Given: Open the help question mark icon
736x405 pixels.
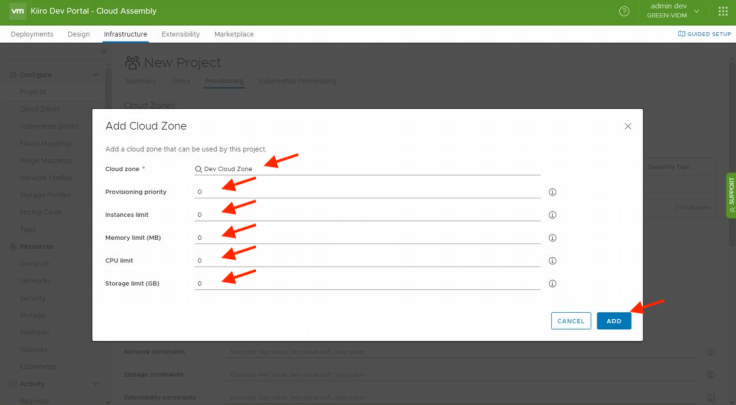Looking at the screenshot, I should (624, 11).
